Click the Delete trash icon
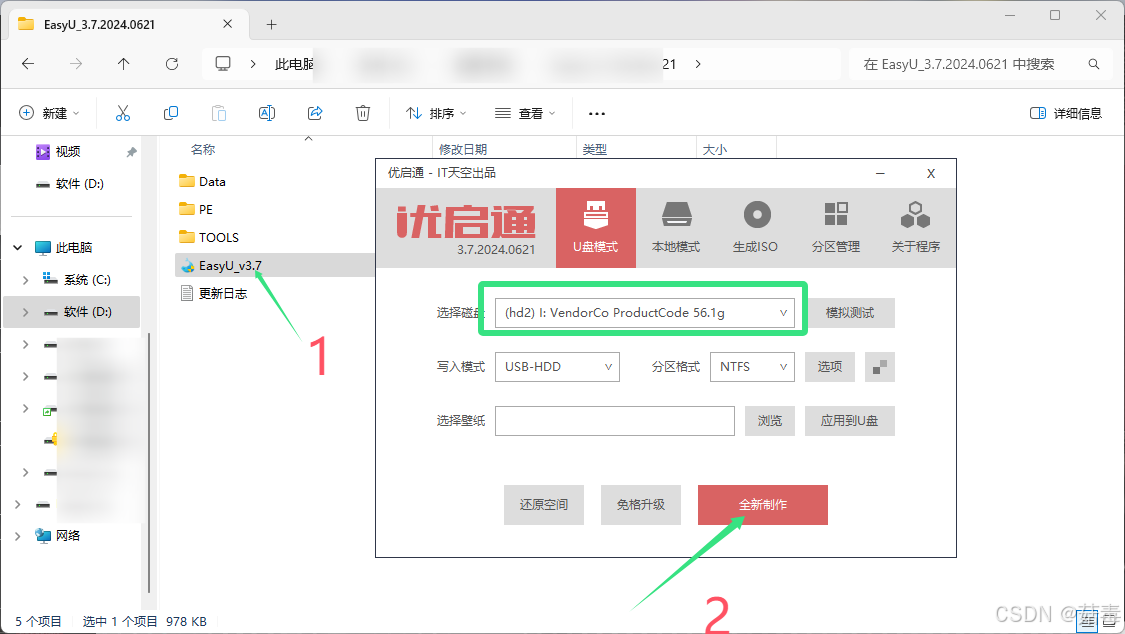Viewport: 1125px width, 634px height. point(363,113)
